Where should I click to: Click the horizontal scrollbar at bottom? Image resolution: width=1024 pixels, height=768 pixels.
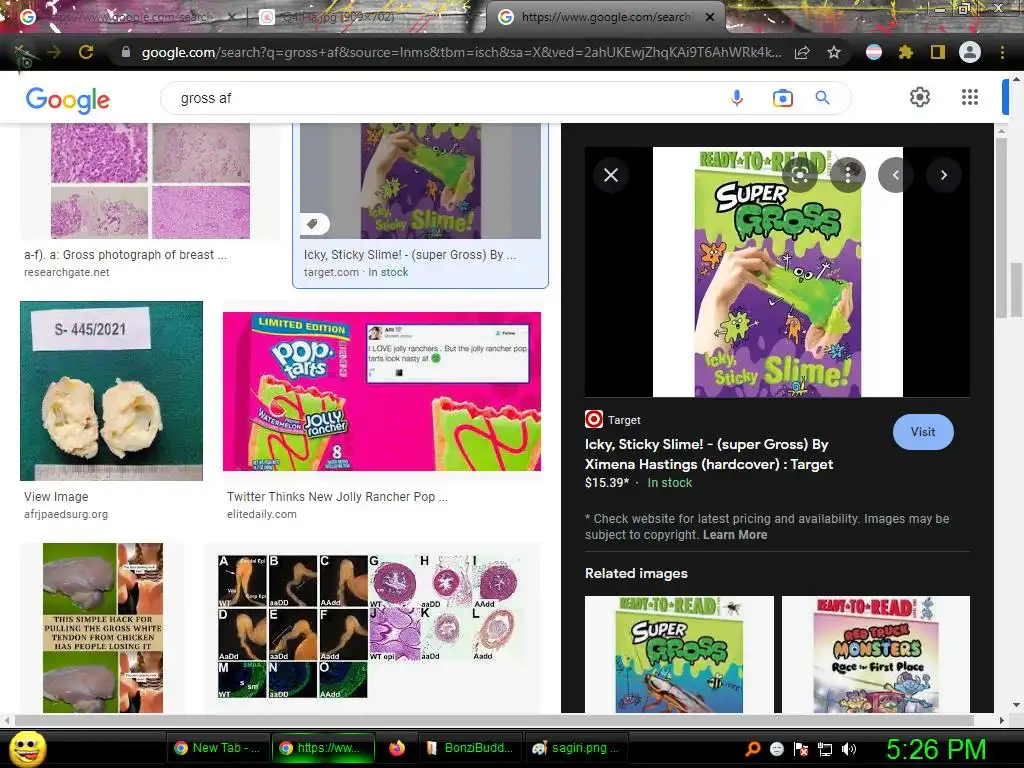pos(494,721)
